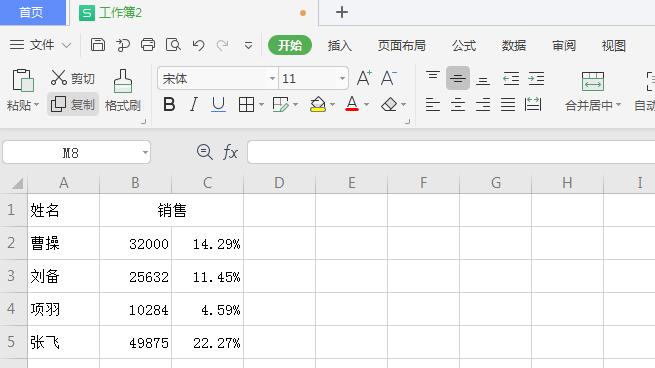Apply yellow fill color bucket
The width and height of the screenshot is (655, 368).
click(x=318, y=104)
